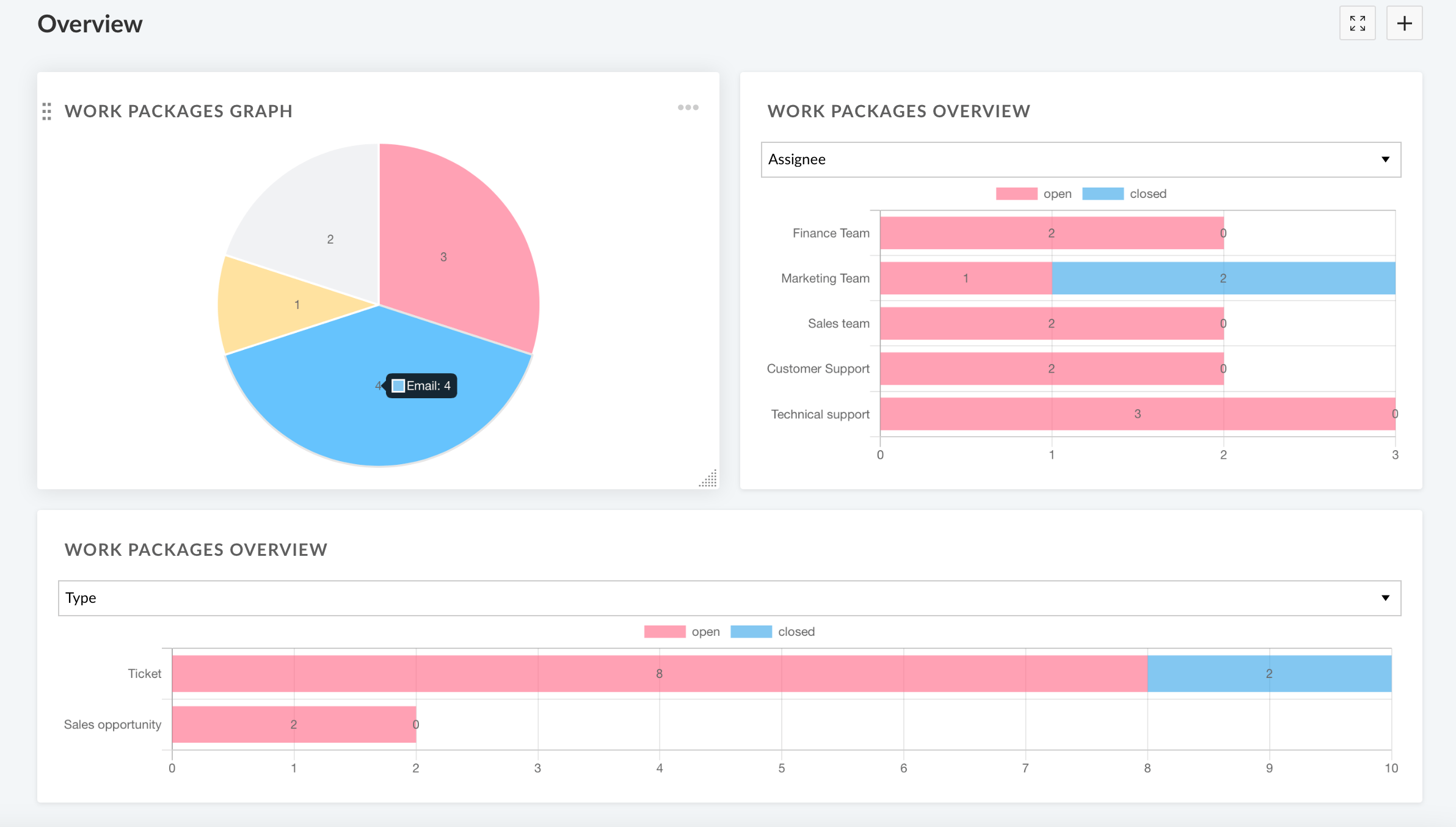1456x827 pixels.
Task: Select the Ticket open bar in the Type chart
Action: [x=658, y=674]
